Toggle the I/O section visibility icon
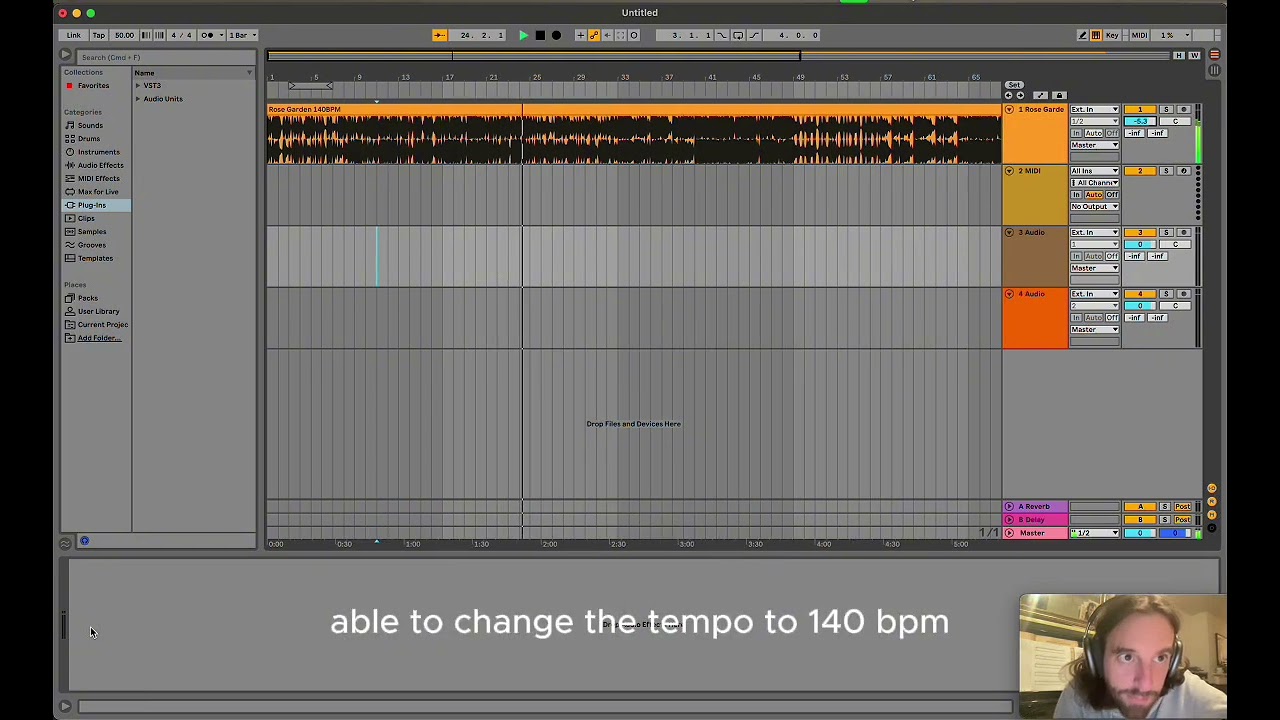 coord(1212,489)
